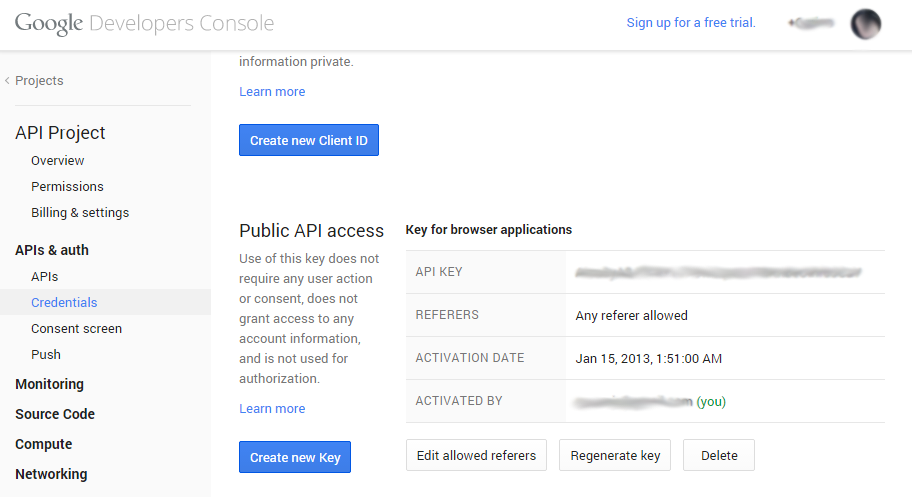Viewport: 912px width, 497px height.
Task: Expand the APIs & auth section
Action: pos(52,250)
